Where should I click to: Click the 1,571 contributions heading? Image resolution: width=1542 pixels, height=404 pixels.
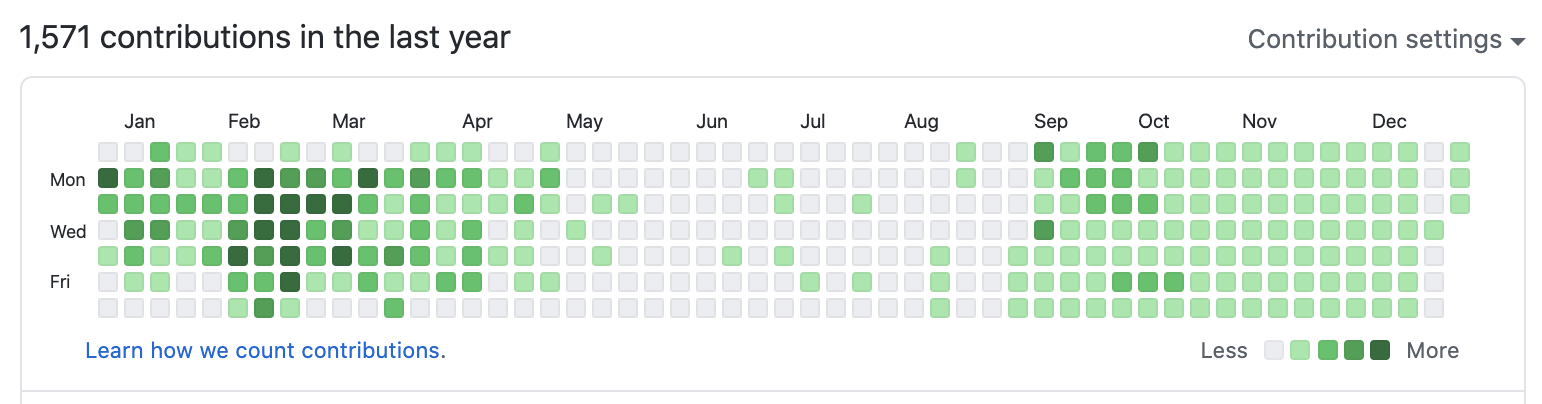click(x=265, y=38)
